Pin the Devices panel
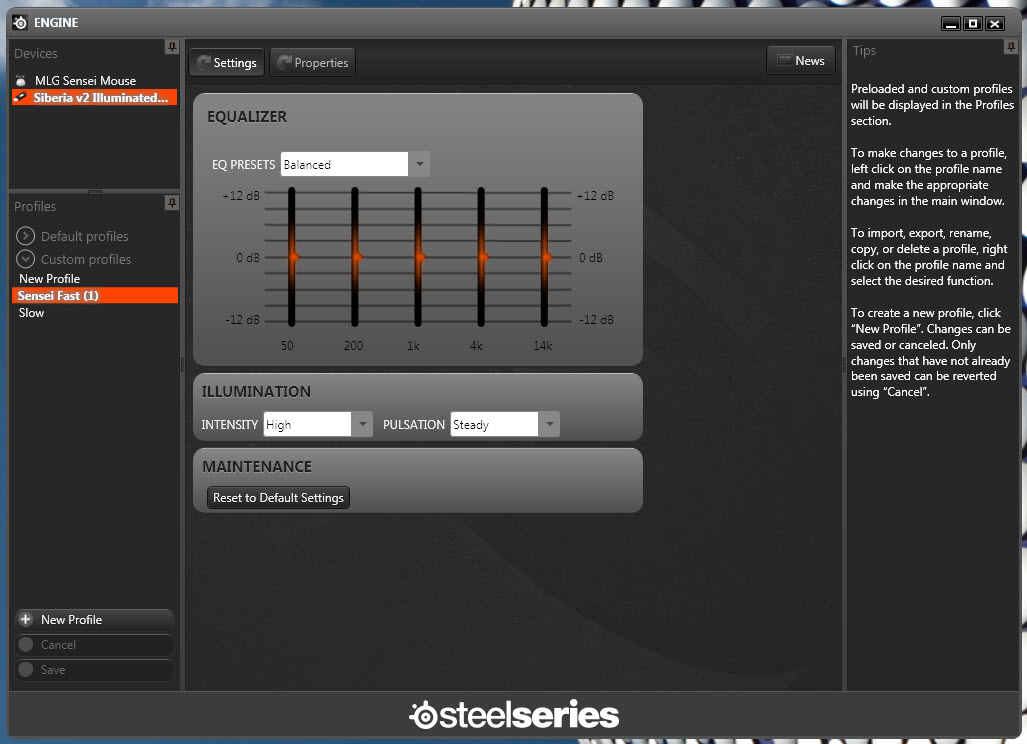The width and height of the screenshot is (1027, 744). [x=172, y=46]
